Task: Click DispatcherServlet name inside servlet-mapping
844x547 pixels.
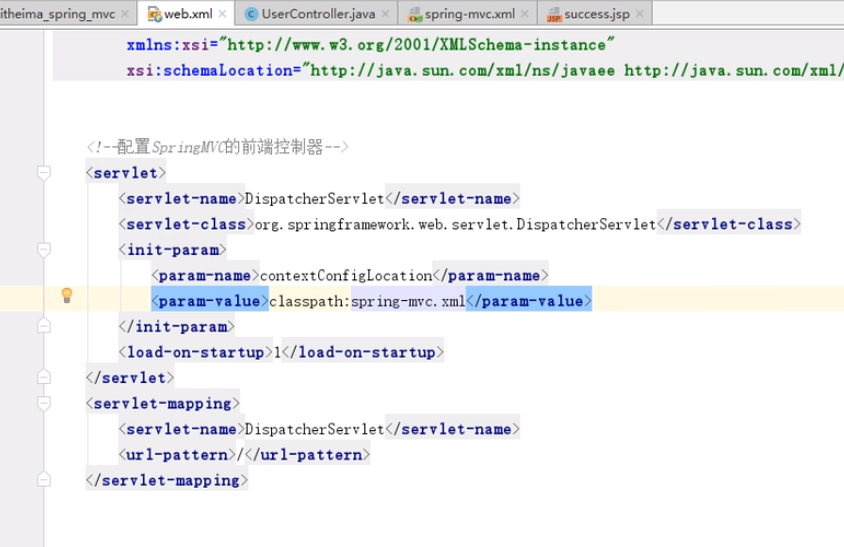Action: (x=314, y=429)
